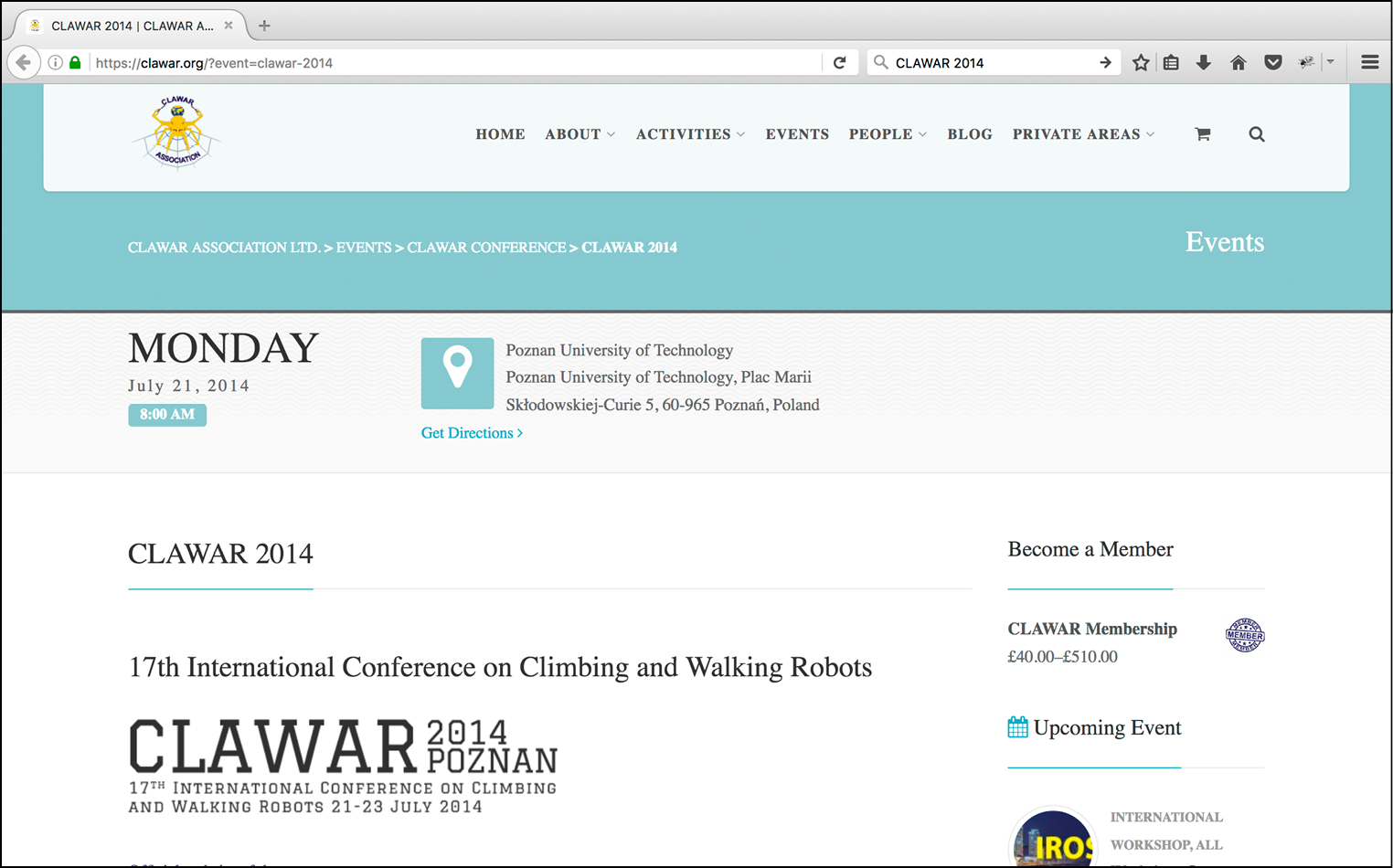
Task: Expand the ABOUT menu
Action: click(x=580, y=134)
